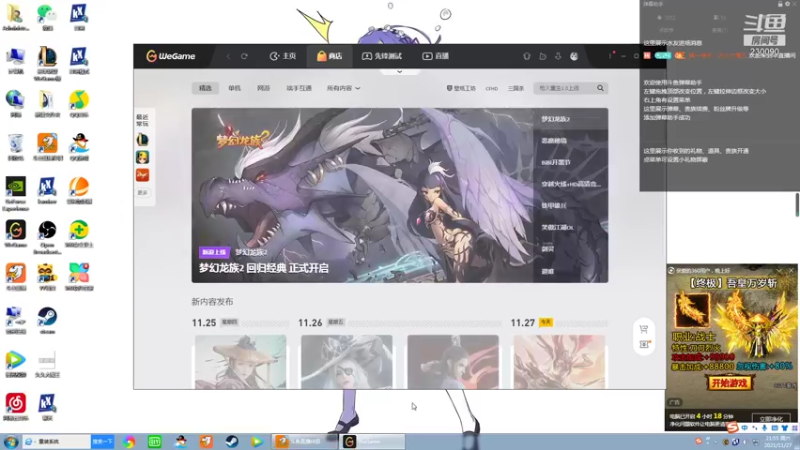Click the WeGame refresh icon
The width and height of the screenshot is (800, 450).
click(244, 56)
